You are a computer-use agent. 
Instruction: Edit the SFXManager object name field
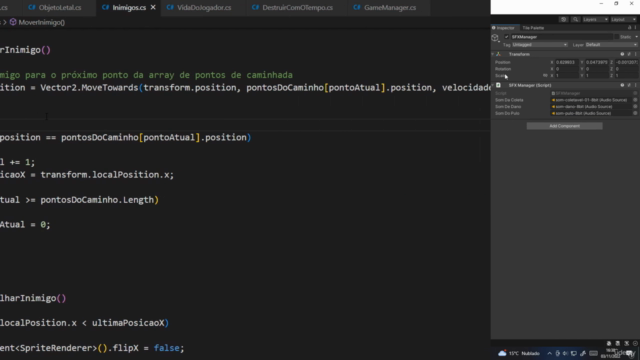pos(562,37)
